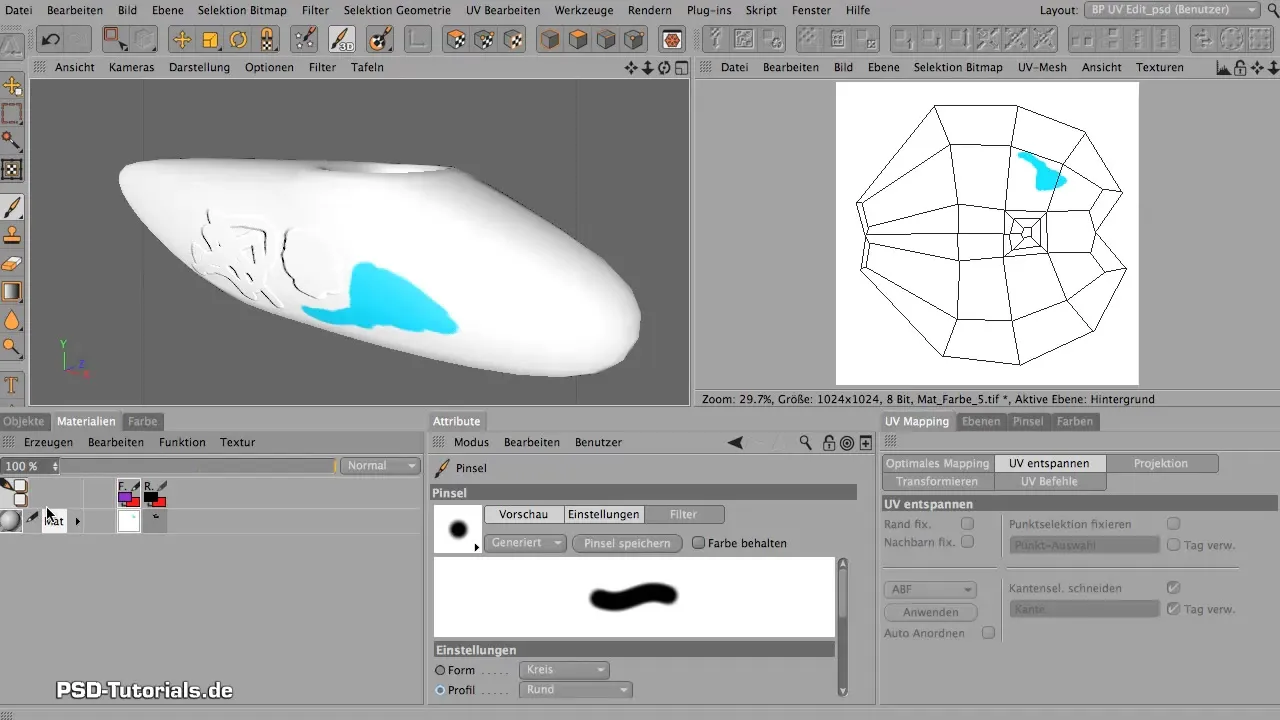Open the paint setup wizard icon
This screenshot has width=1280, height=720.
(304, 40)
